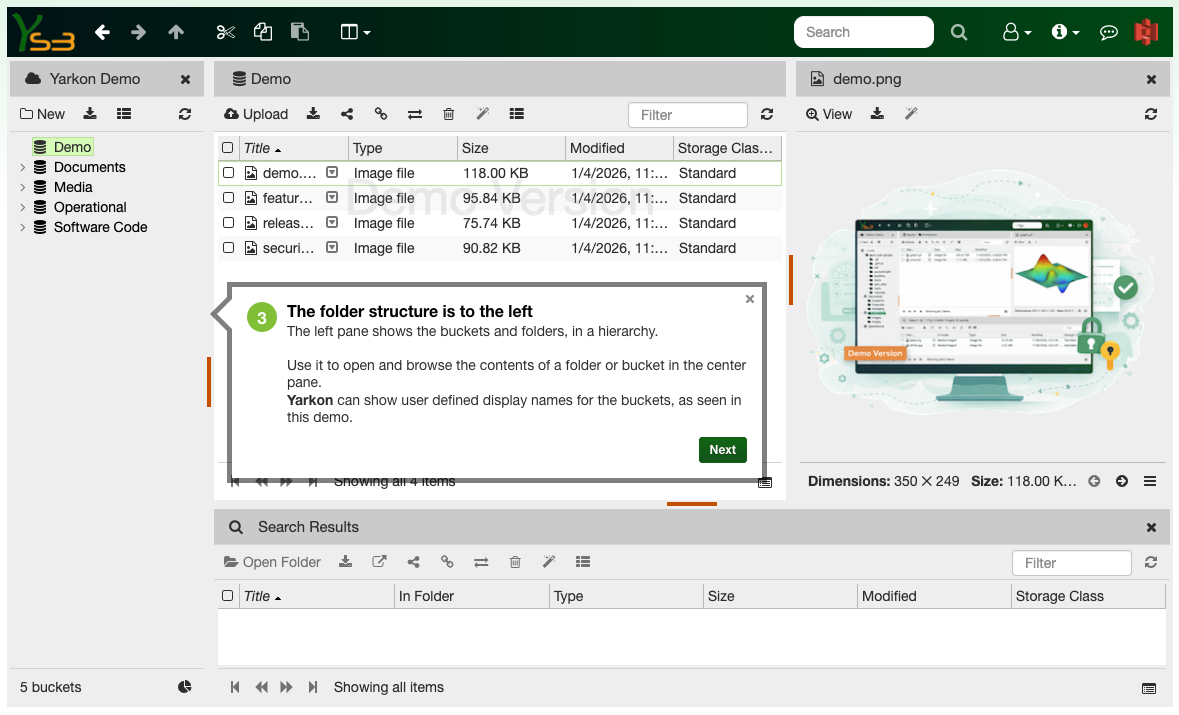This screenshot has width=1179, height=715.
Task: Check the box for demo.png row
Action: click(229, 173)
